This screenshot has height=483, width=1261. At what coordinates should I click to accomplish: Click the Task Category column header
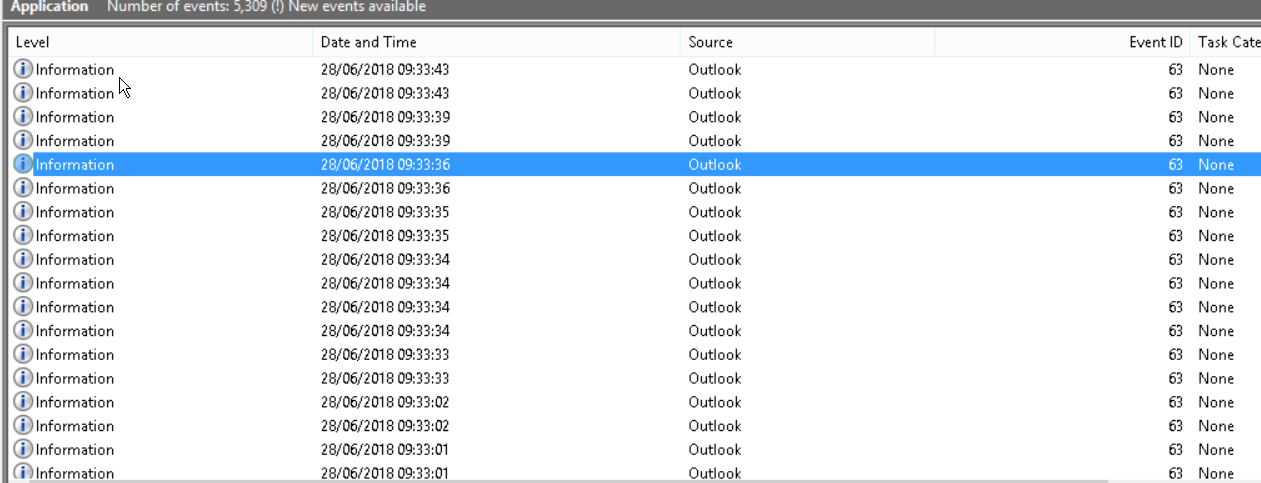click(x=1226, y=42)
